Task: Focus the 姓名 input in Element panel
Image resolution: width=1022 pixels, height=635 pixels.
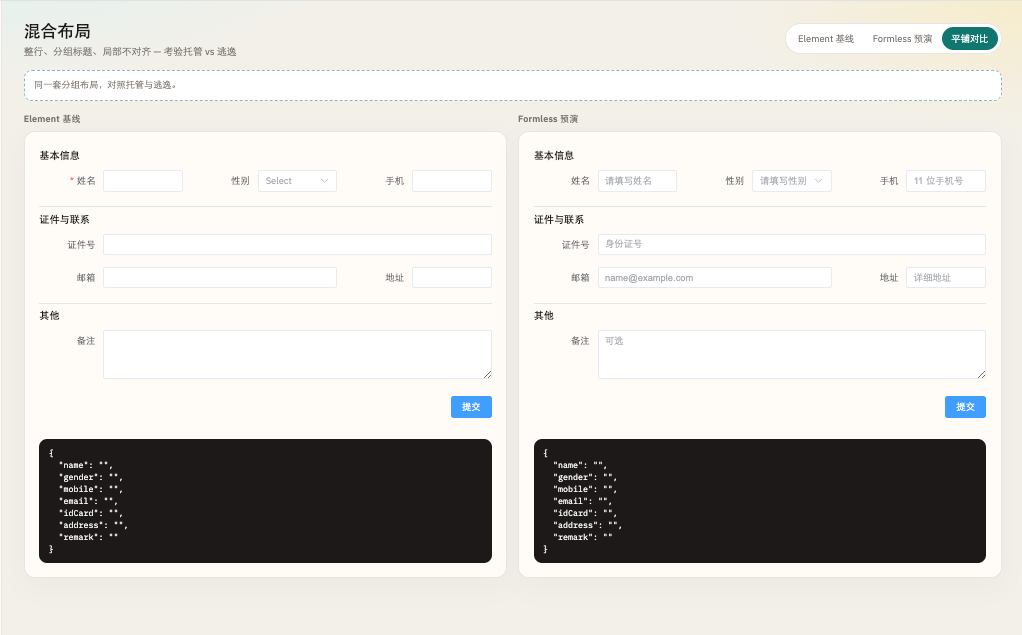Action: tap(143, 181)
